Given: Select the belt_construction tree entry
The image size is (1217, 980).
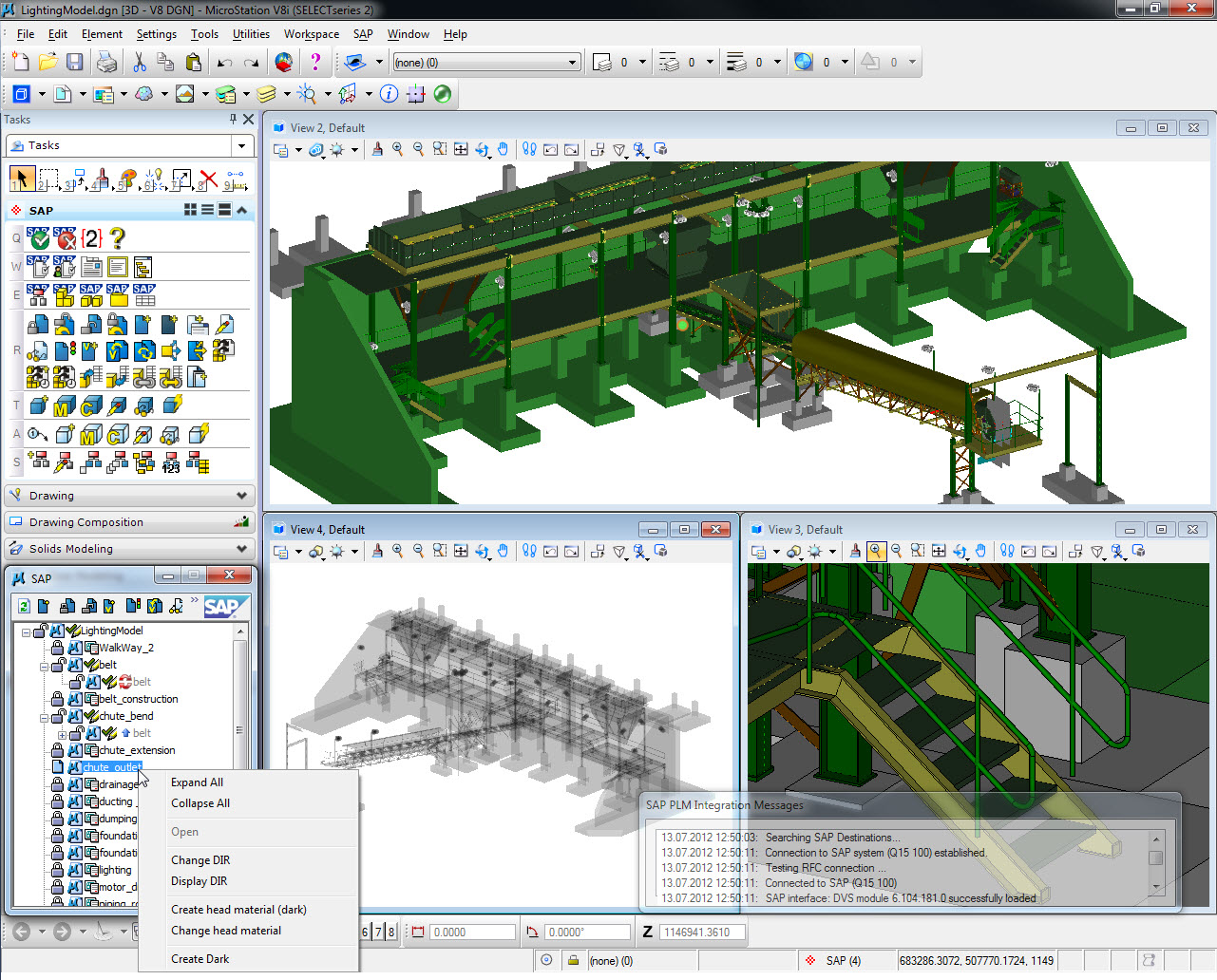Looking at the screenshot, I should click(138, 699).
